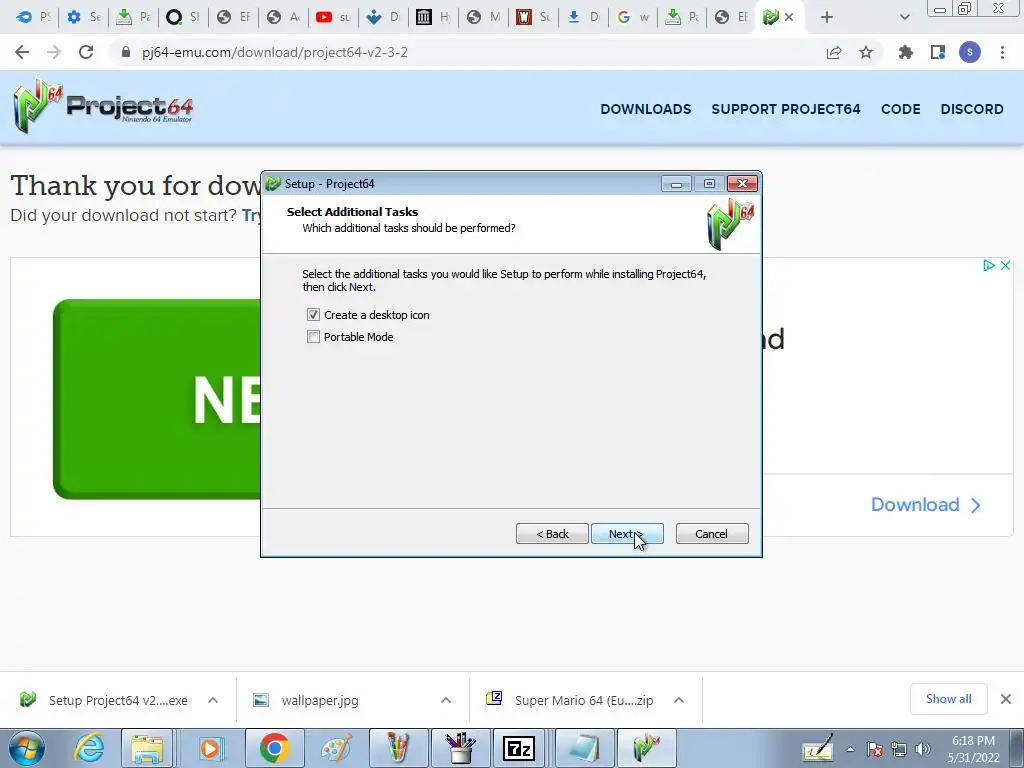Expand options for Super Mario 64 zip download
The height and width of the screenshot is (768, 1024).
[x=679, y=700]
